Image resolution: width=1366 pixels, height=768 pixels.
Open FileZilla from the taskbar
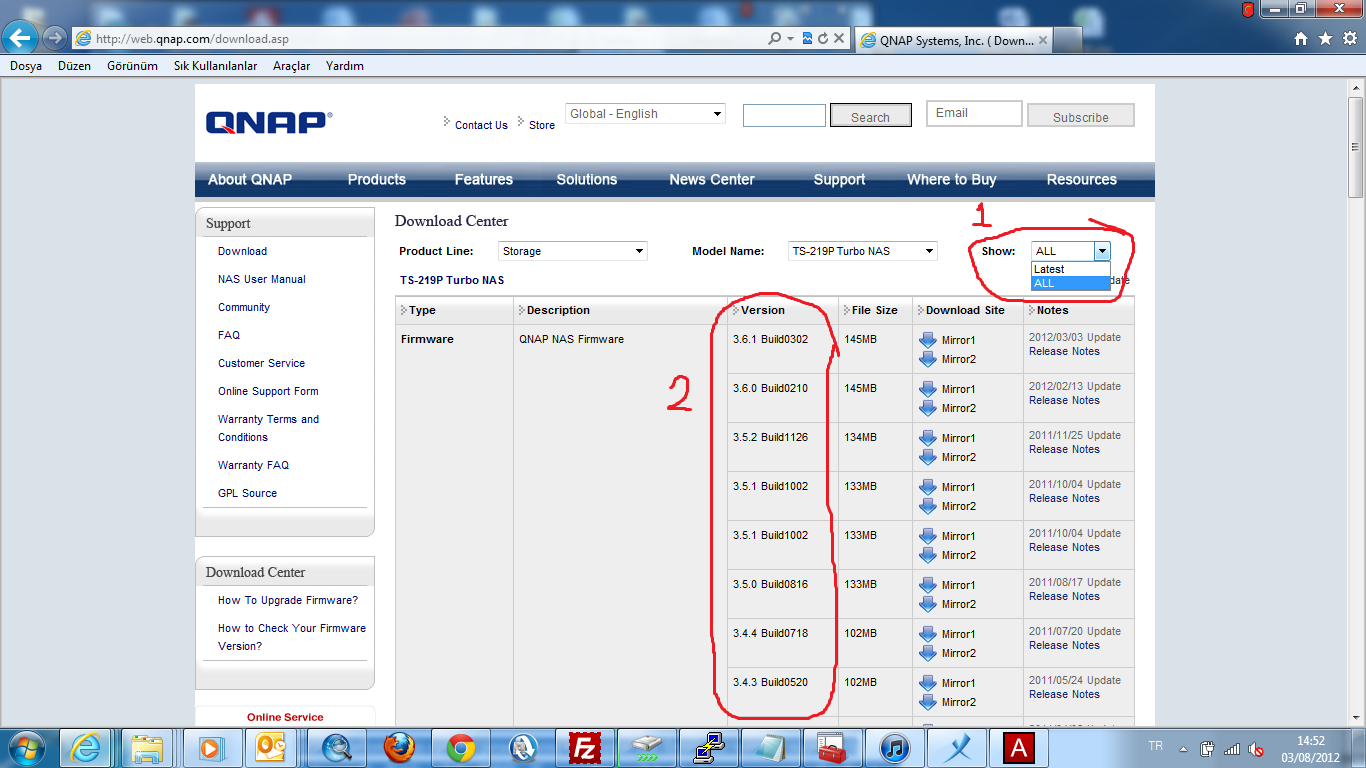pos(584,747)
